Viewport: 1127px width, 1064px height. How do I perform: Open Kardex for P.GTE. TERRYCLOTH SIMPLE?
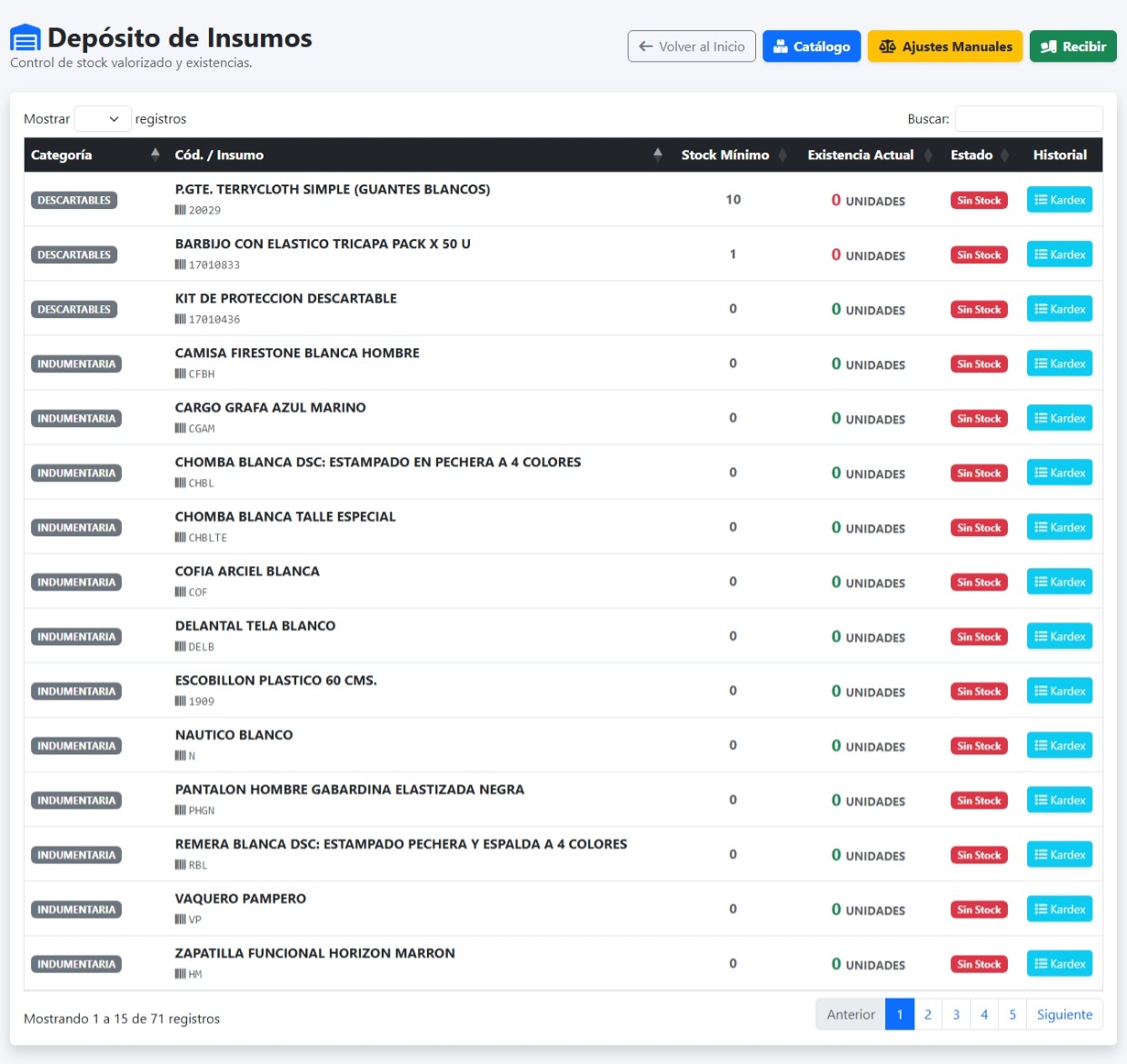[1060, 200]
